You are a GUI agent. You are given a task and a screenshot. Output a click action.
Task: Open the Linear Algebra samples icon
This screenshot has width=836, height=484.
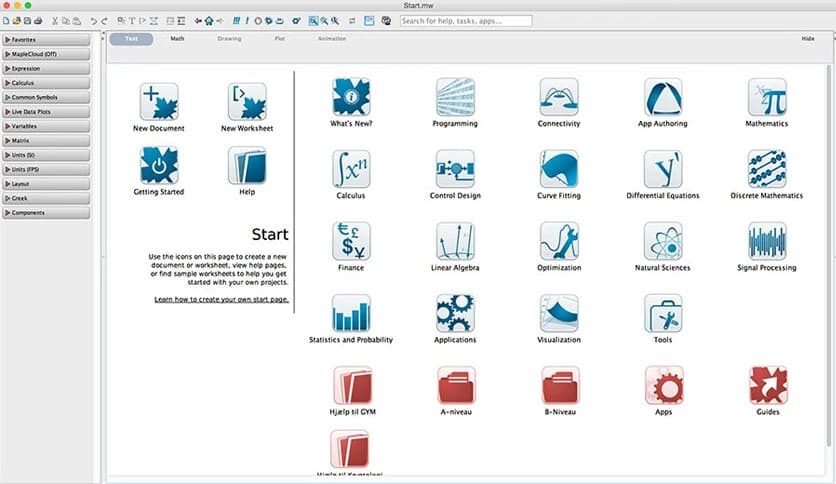(x=455, y=241)
